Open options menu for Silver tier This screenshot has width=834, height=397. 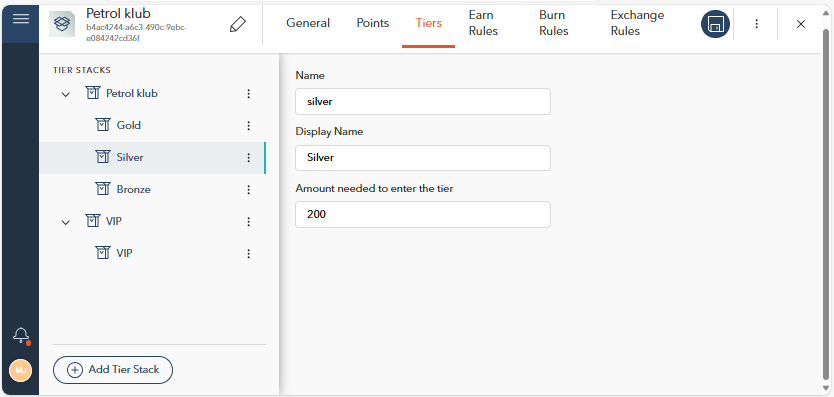tap(248, 158)
